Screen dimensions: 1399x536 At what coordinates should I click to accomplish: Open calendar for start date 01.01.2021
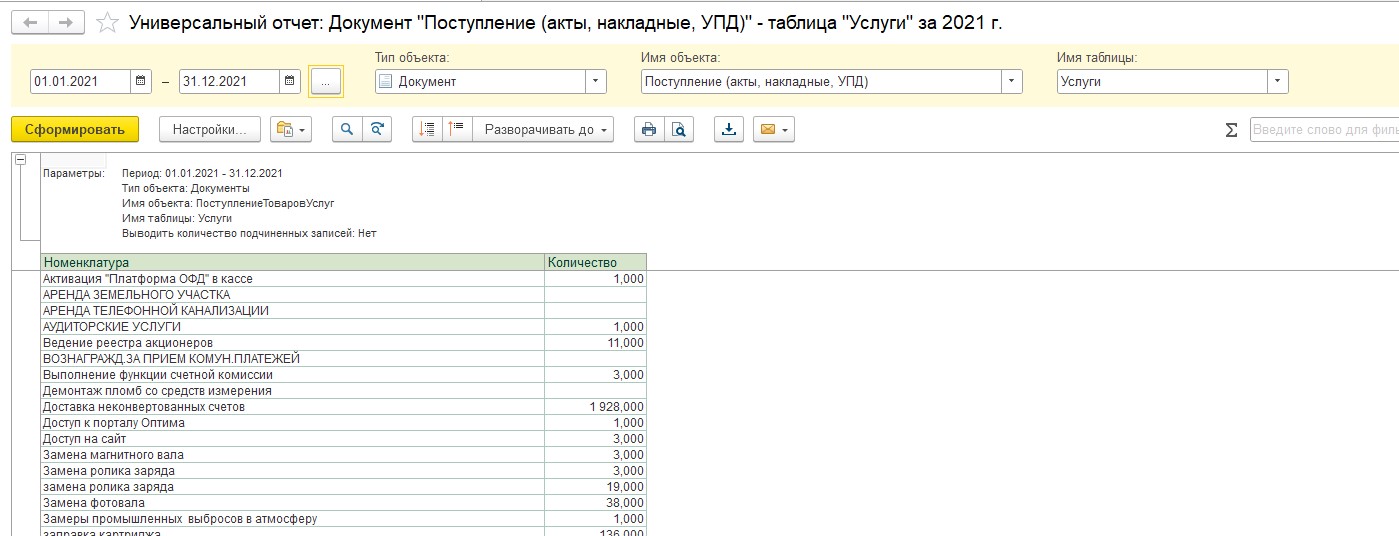(141, 82)
